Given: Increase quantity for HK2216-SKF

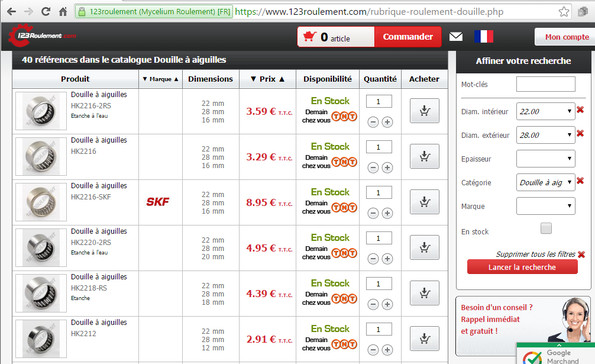Looking at the screenshot, I should click(x=387, y=213).
